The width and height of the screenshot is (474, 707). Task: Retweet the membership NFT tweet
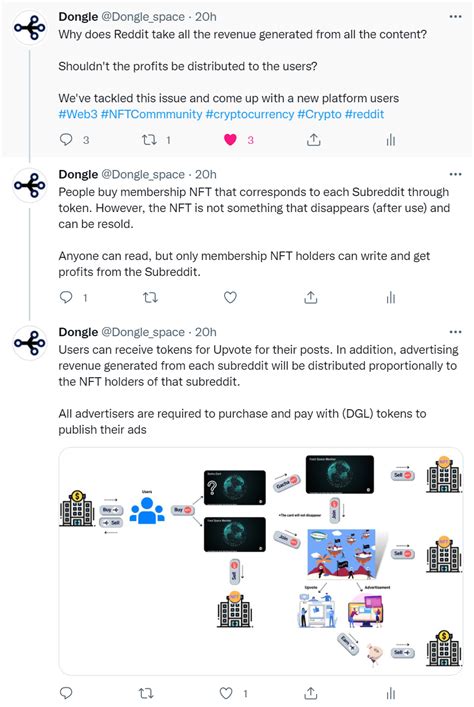[x=150, y=297]
